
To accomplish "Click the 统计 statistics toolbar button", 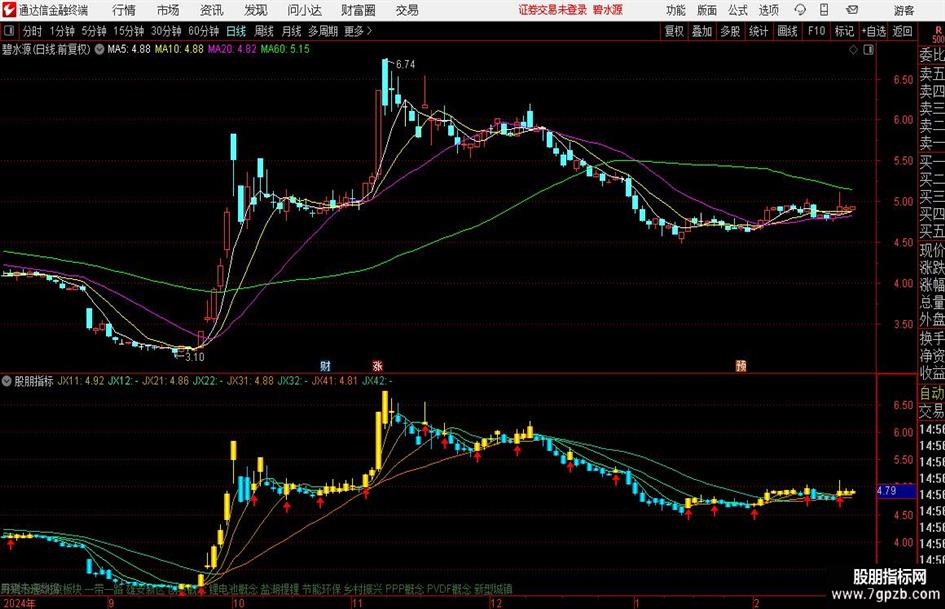I will 758,31.
